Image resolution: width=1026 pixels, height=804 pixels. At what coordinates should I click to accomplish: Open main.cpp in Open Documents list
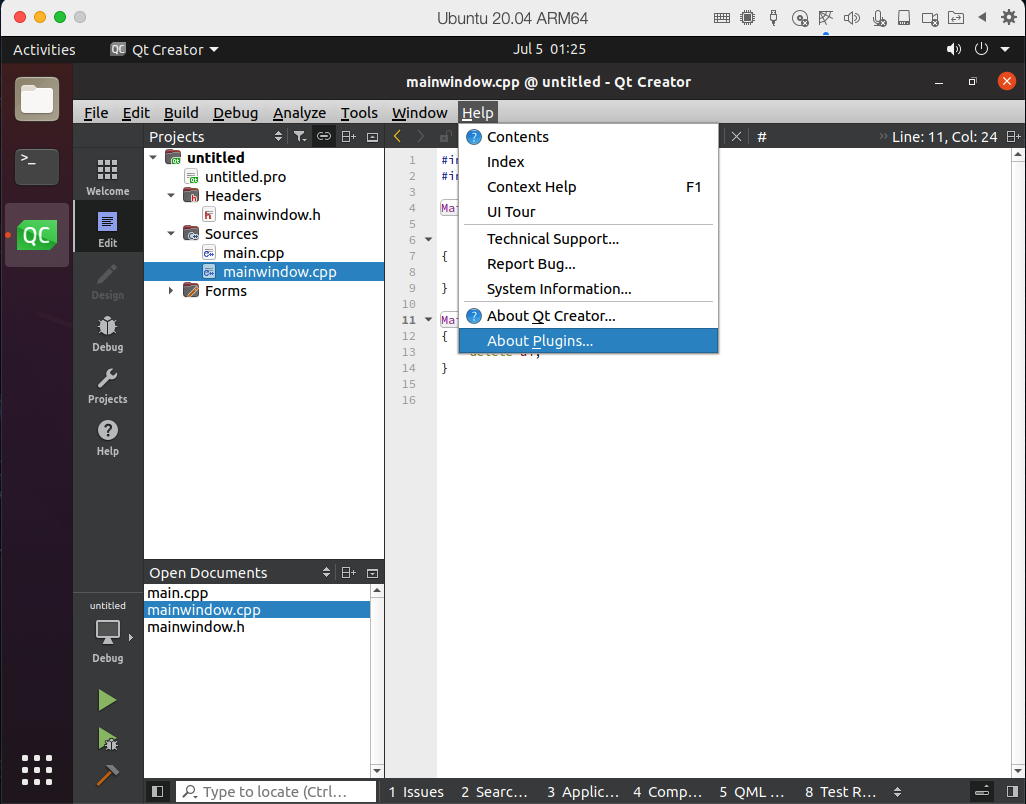[x=177, y=593]
